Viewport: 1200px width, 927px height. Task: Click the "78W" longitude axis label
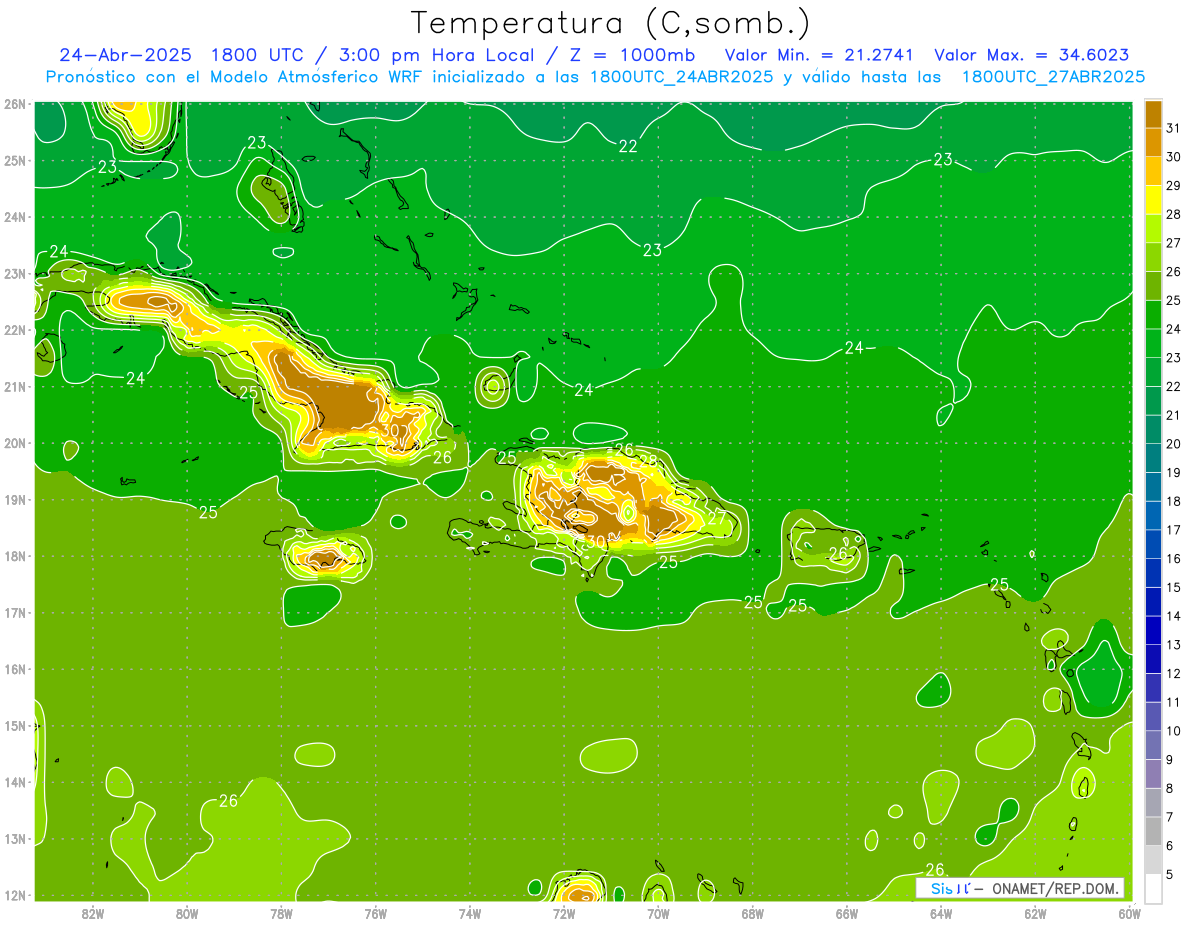pyautogui.click(x=281, y=913)
